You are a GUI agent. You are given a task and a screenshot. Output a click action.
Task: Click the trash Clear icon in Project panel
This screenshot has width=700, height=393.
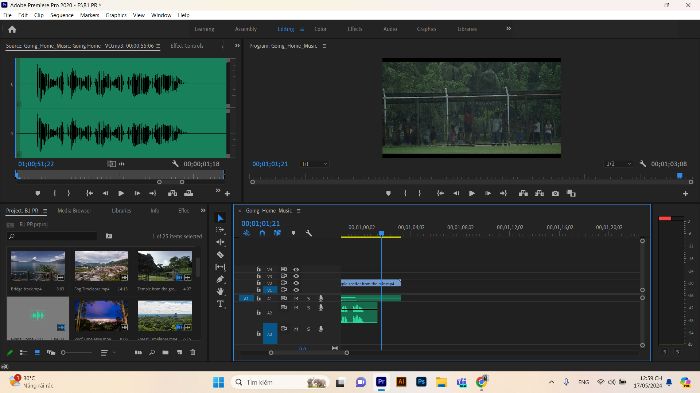coord(193,352)
